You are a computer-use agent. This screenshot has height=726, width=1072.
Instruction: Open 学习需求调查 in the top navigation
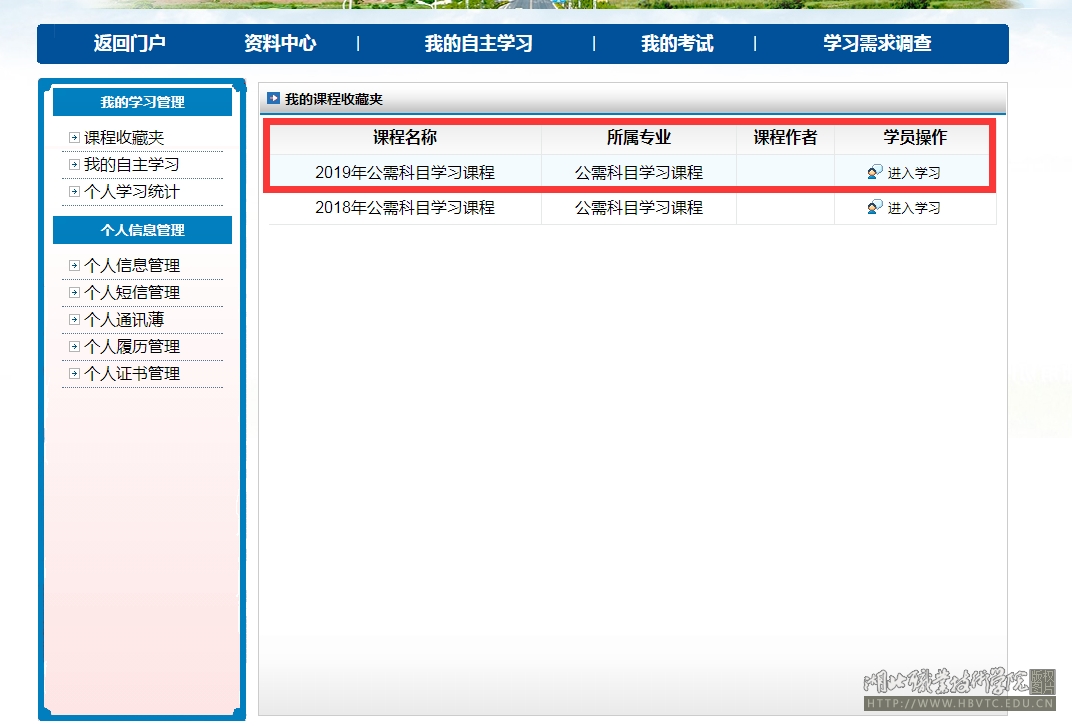877,44
